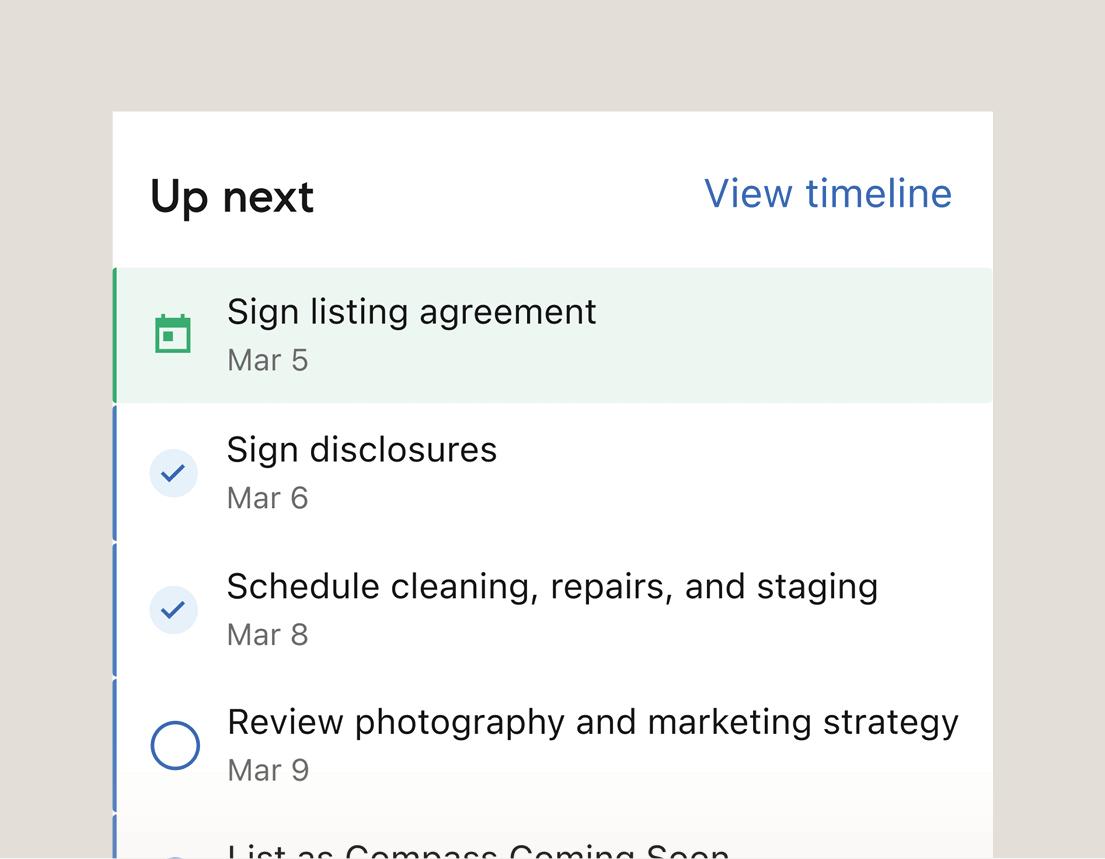The image size is (1105, 859).
Task: Open Schedule cleaning, repairs, and staging
Action: pyautogui.click(x=552, y=587)
